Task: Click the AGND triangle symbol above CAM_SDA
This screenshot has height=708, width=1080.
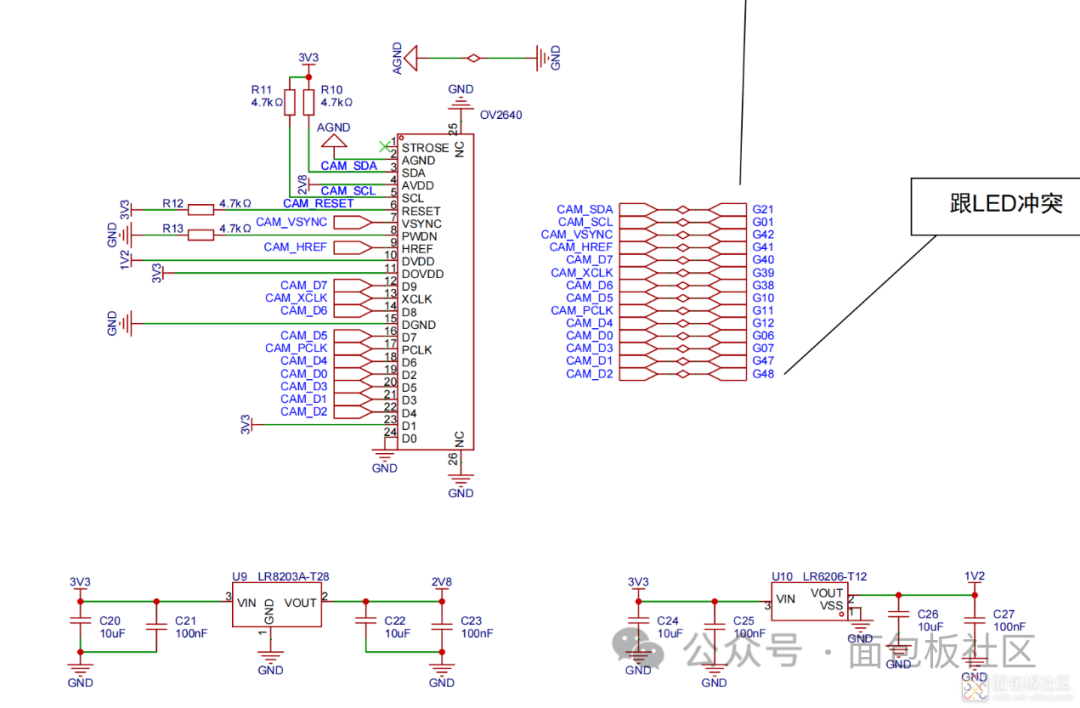Action: pyautogui.click(x=334, y=140)
